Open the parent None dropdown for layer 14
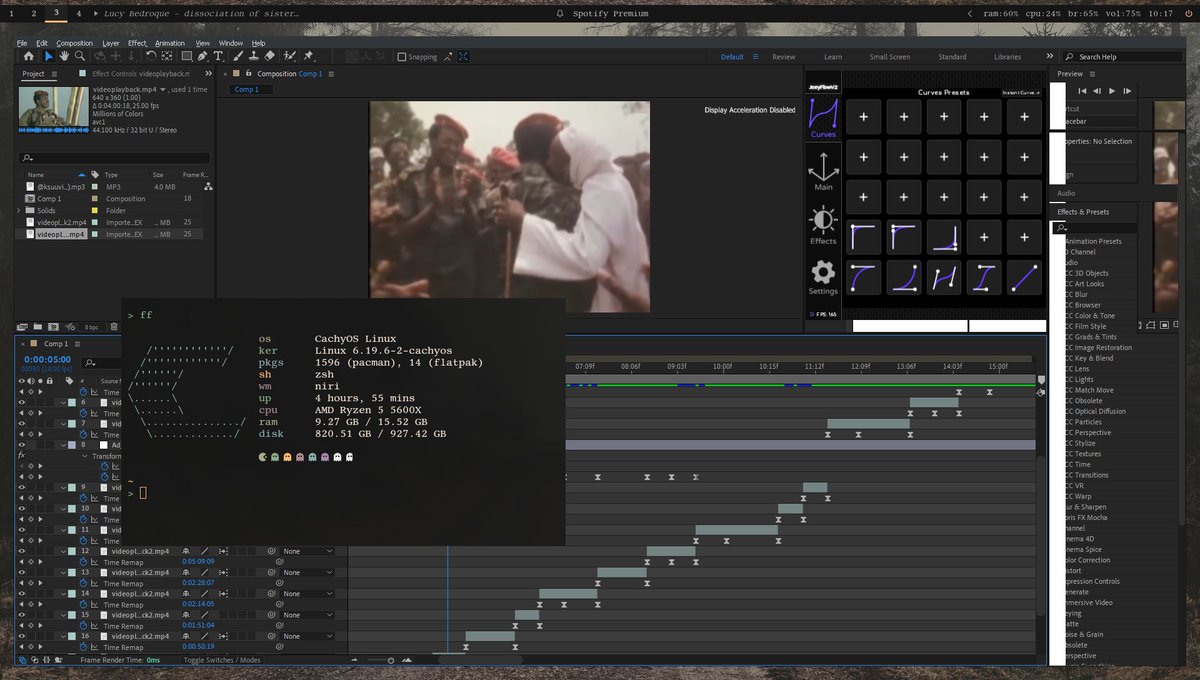Image resolution: width=1200 pixels, height=680 pixels. pyautogui.click(x=307, y=594)
